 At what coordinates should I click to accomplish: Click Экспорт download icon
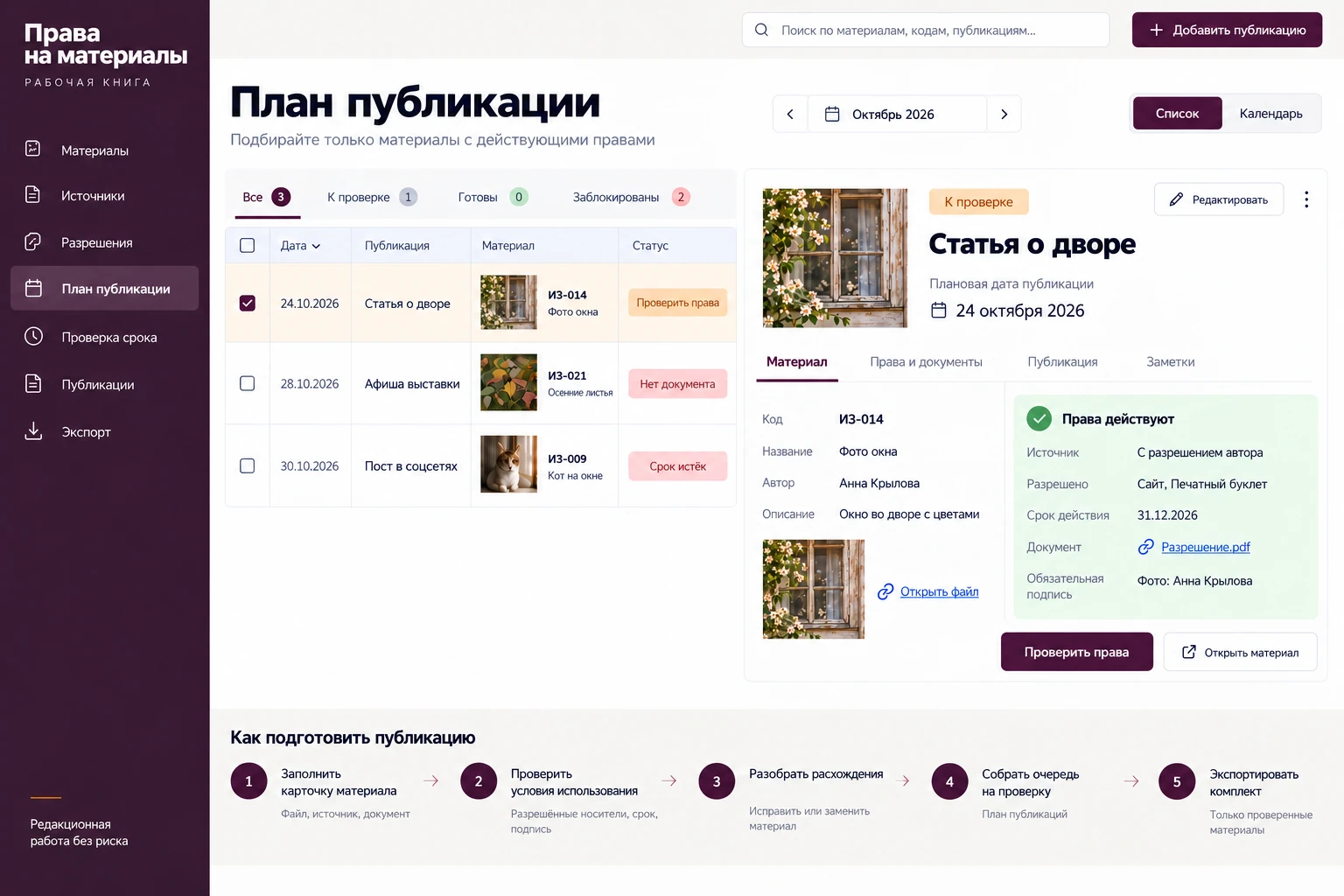[x=33, y=430]
